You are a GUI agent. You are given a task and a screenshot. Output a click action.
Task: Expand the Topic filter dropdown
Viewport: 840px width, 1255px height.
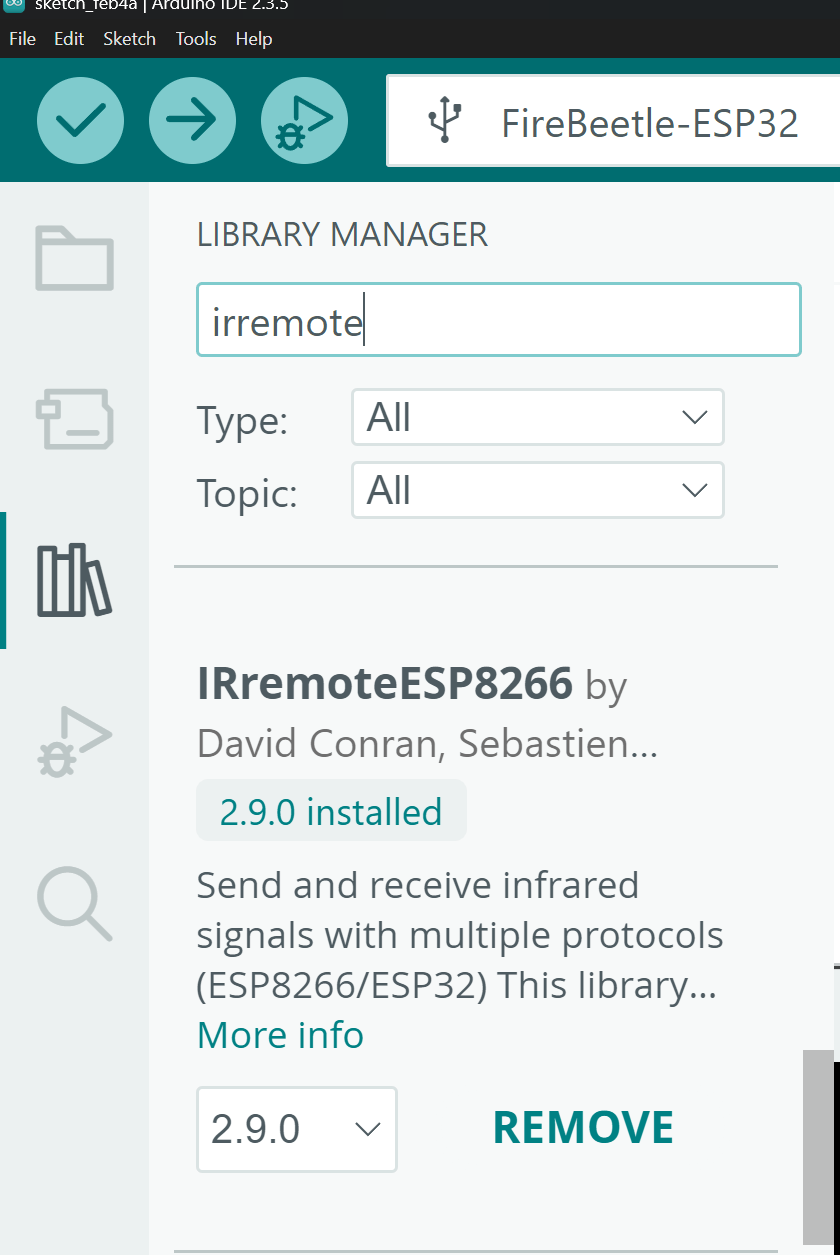point(537,490)
